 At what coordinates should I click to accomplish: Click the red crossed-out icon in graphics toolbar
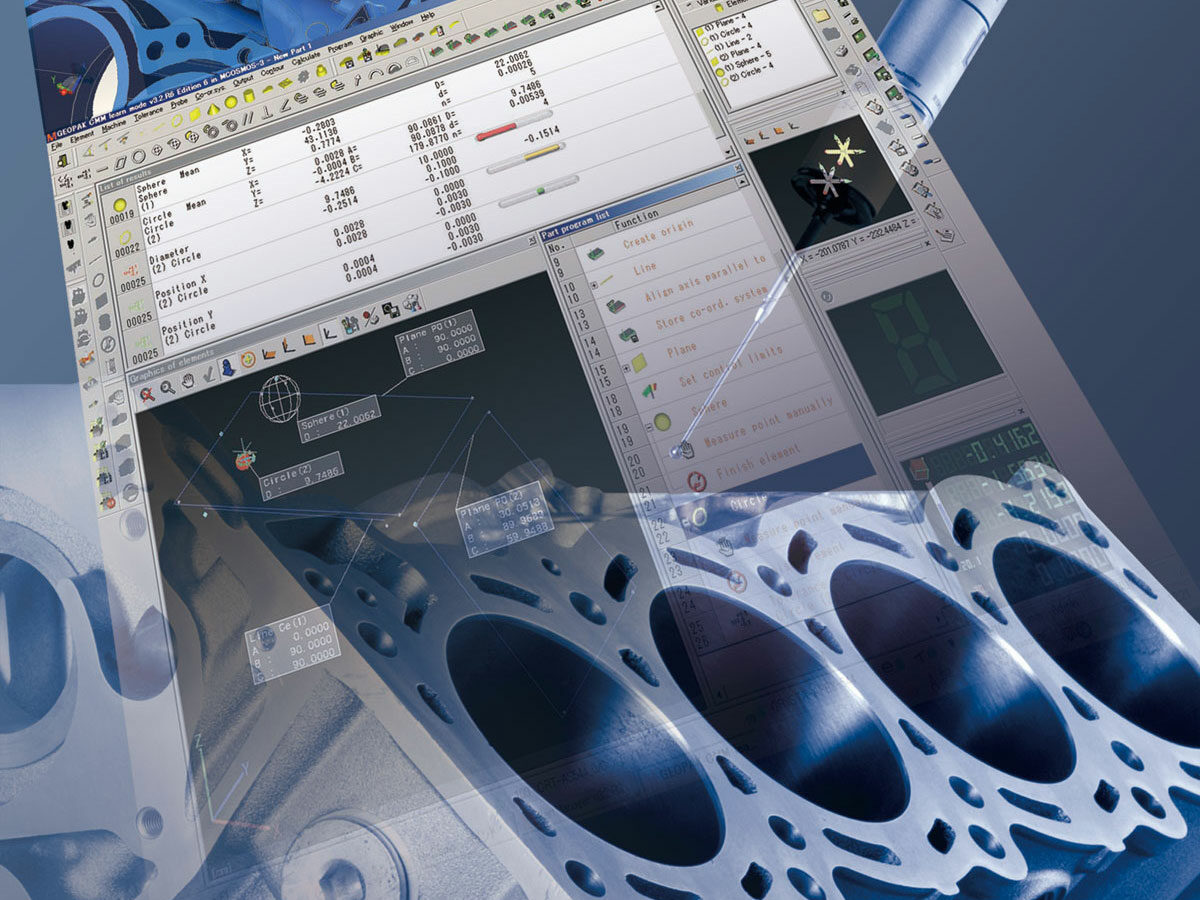(x=147, y=394)
